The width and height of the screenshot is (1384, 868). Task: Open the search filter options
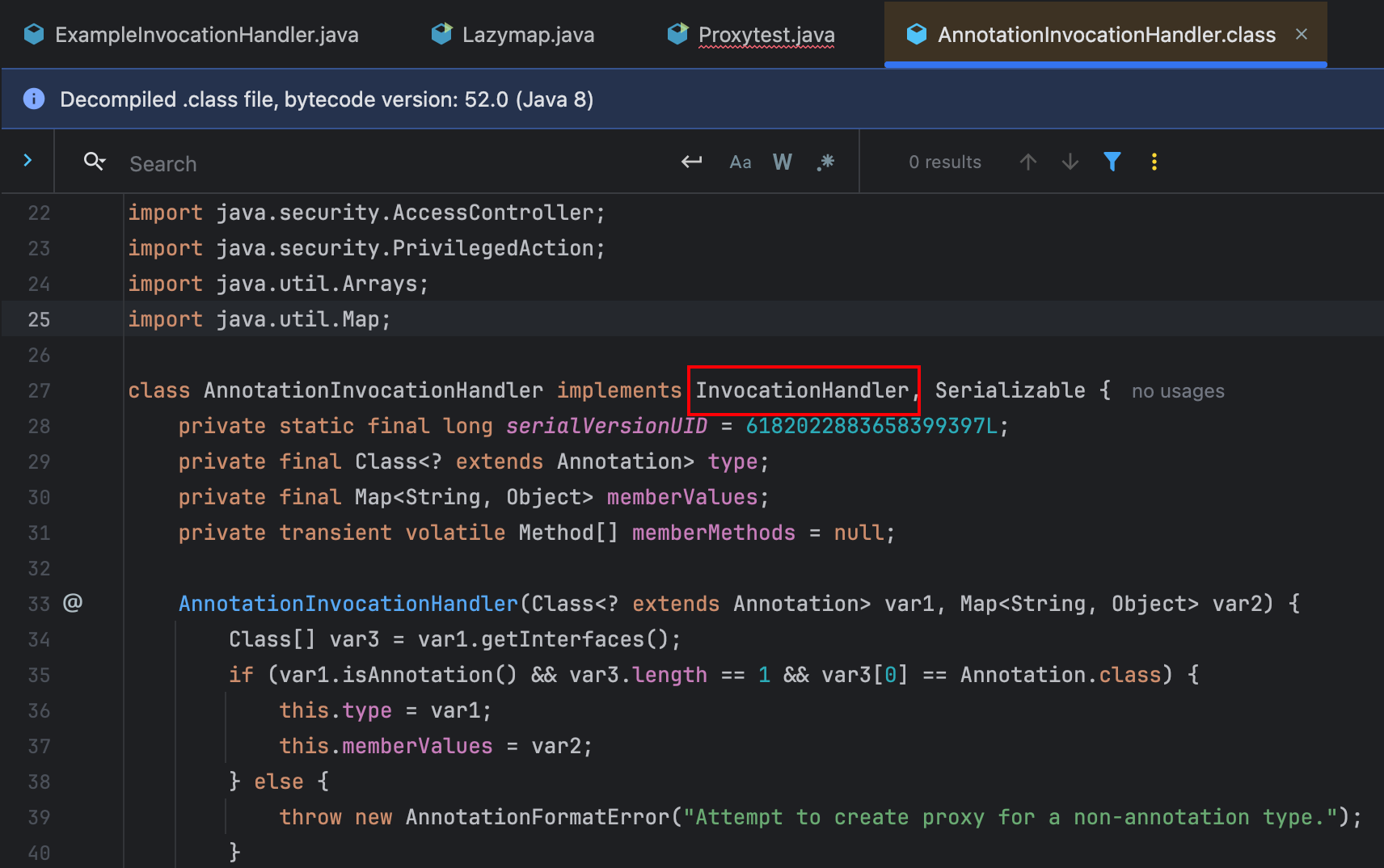pyautogui.click(x=1112, y=162)
